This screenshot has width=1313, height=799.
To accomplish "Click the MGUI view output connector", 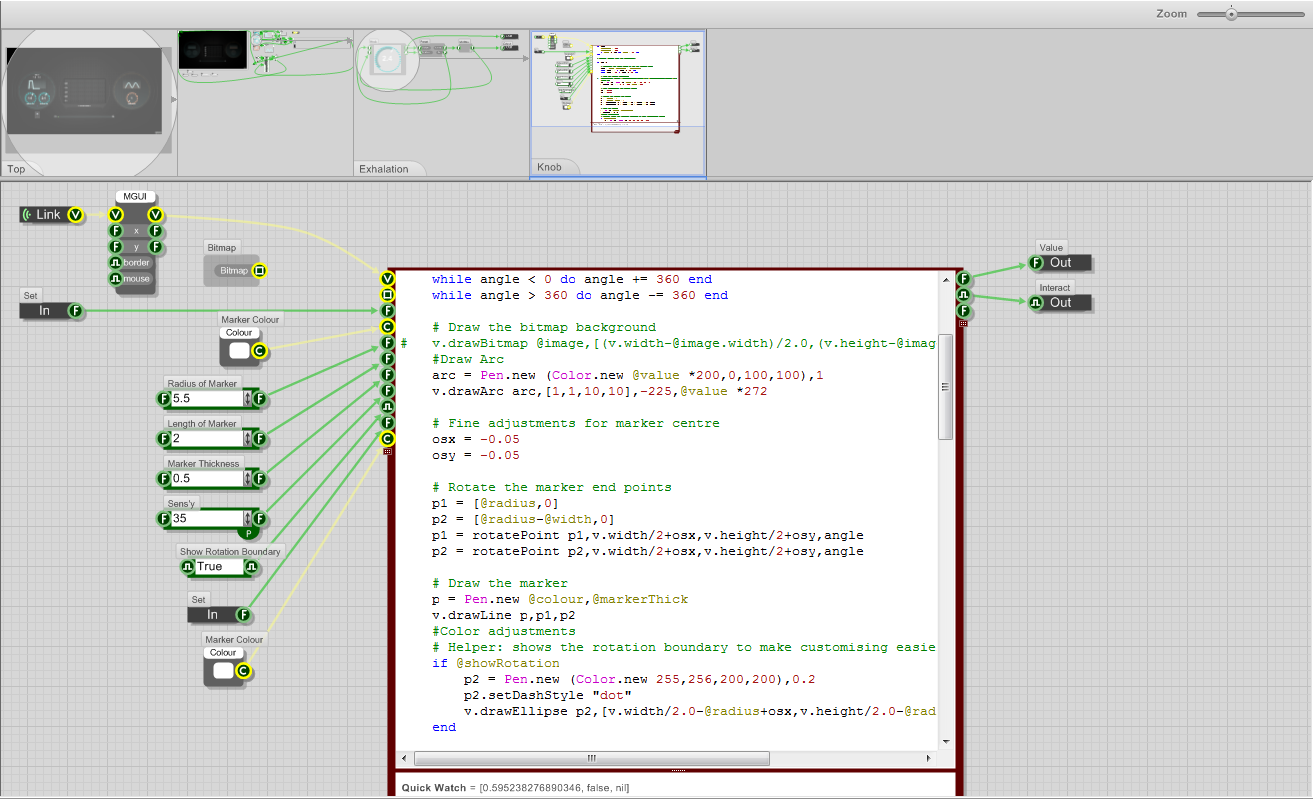I will [x=156, y=215].
